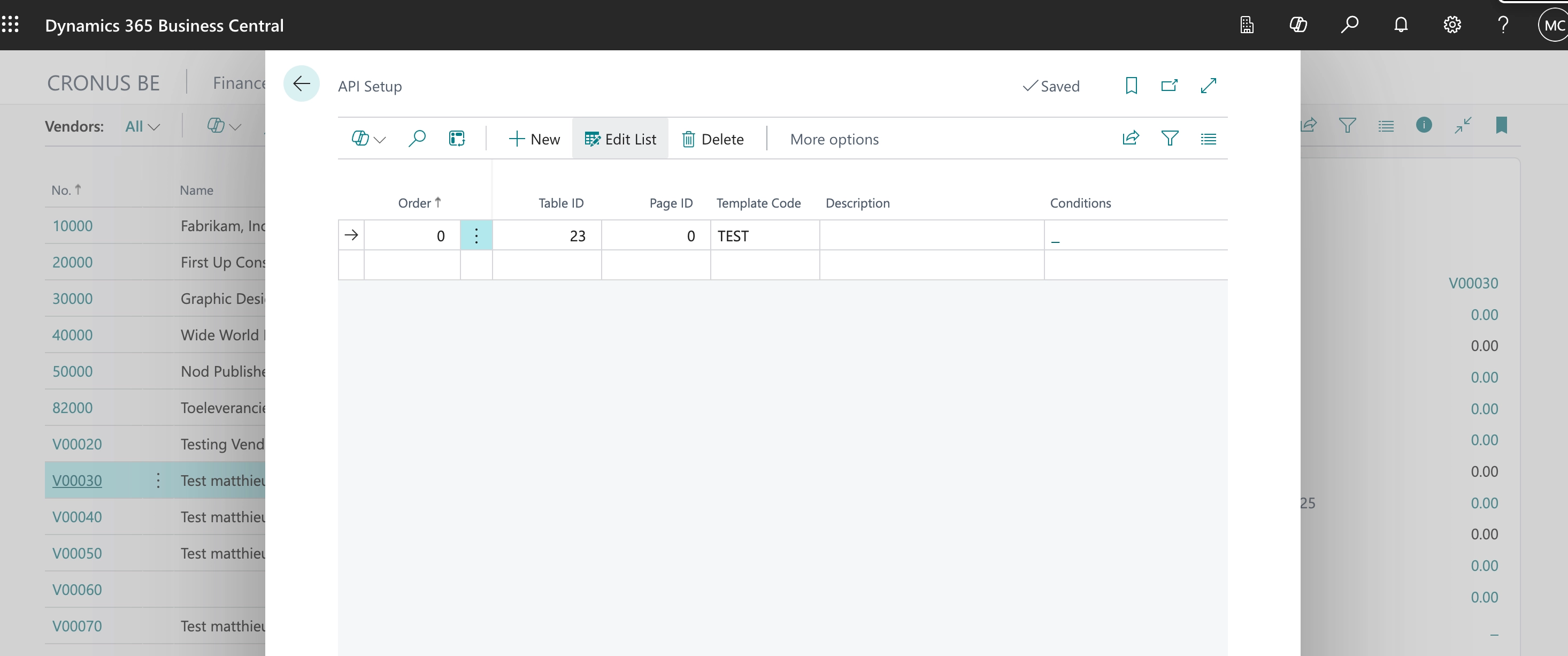The image size is (1568, 656).
Task: Bookmark the API Setup page
Action: [1131, 86]
